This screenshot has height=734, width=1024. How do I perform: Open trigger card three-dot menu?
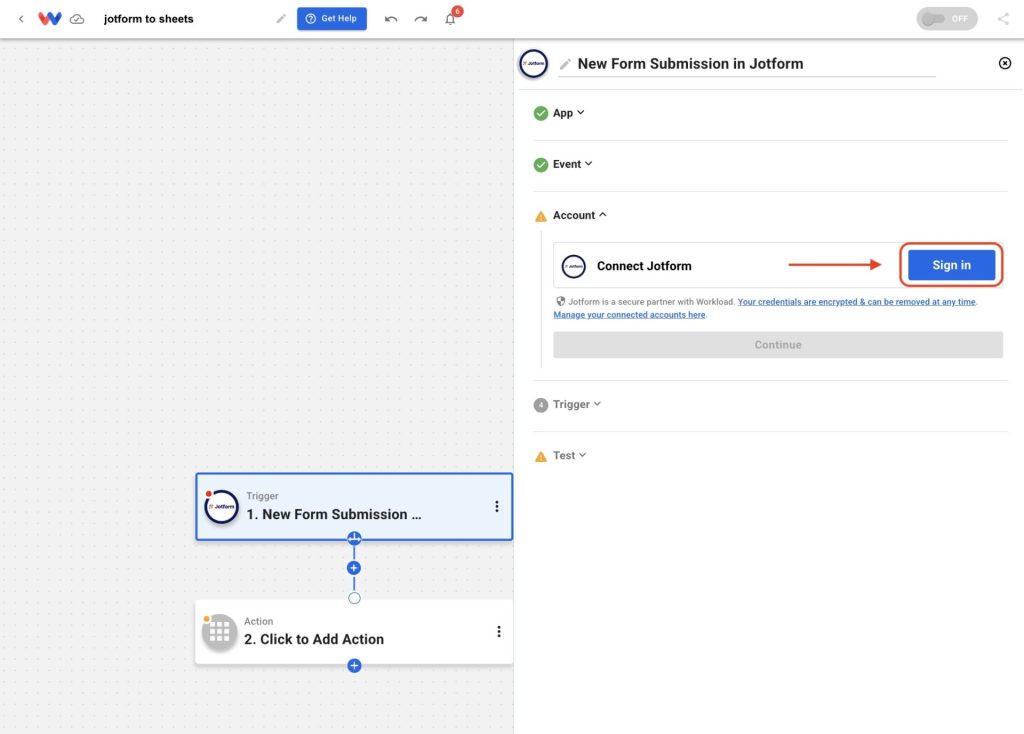[x=497, y=507]
